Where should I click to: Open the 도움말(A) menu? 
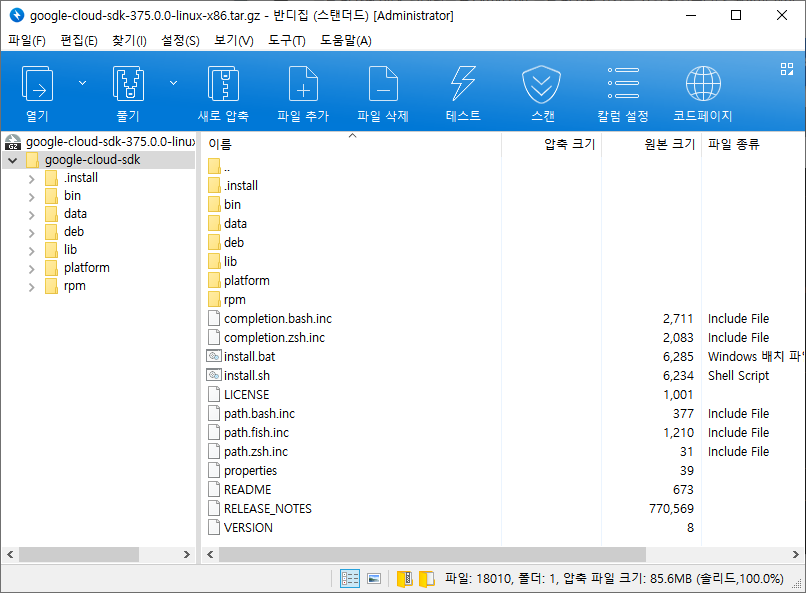click(x=346, y=40)
